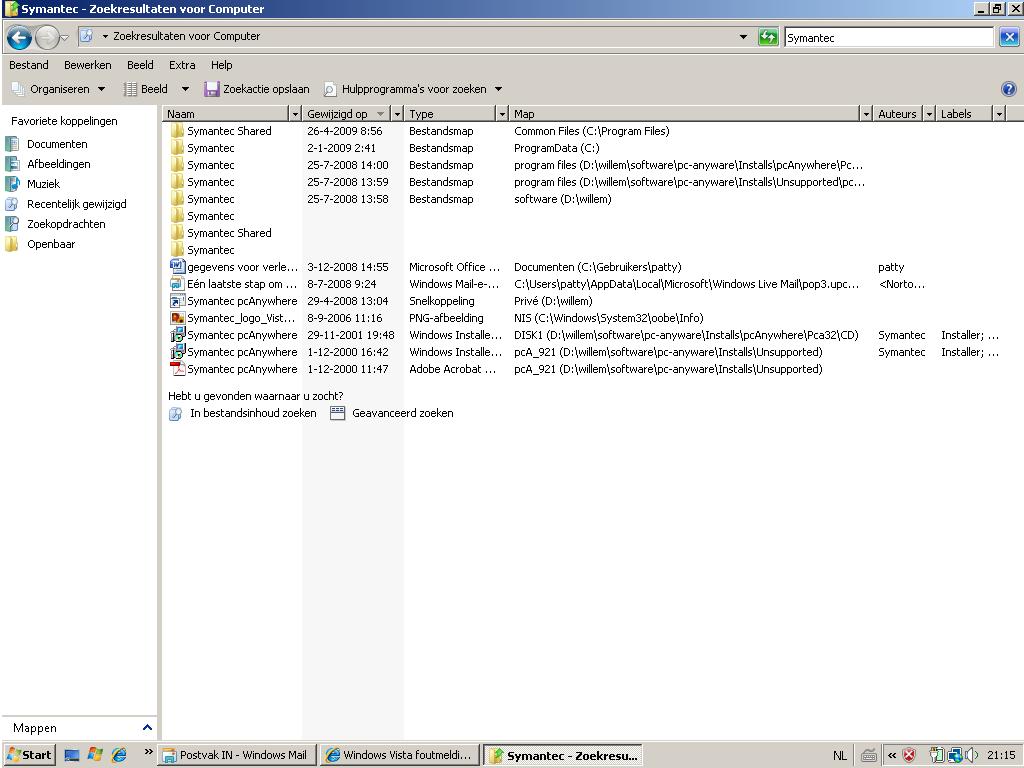Click the Openbaar folder icon
Image resolution: width=1024 pixels, height=768 pixels.
click(12, 244)
